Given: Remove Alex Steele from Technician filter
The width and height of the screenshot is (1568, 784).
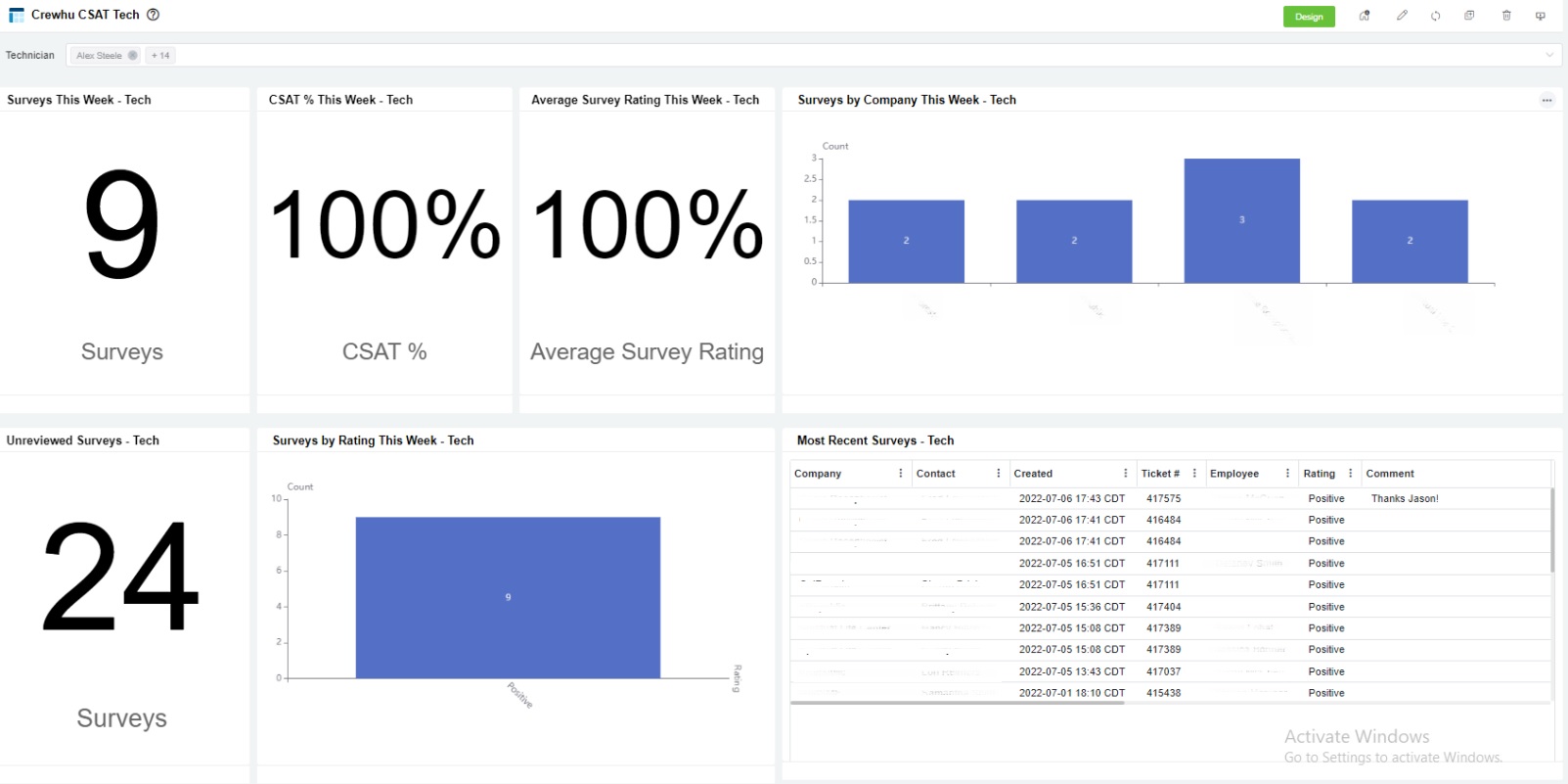Looking at the screenshot, I should click(x=133, y=56).
